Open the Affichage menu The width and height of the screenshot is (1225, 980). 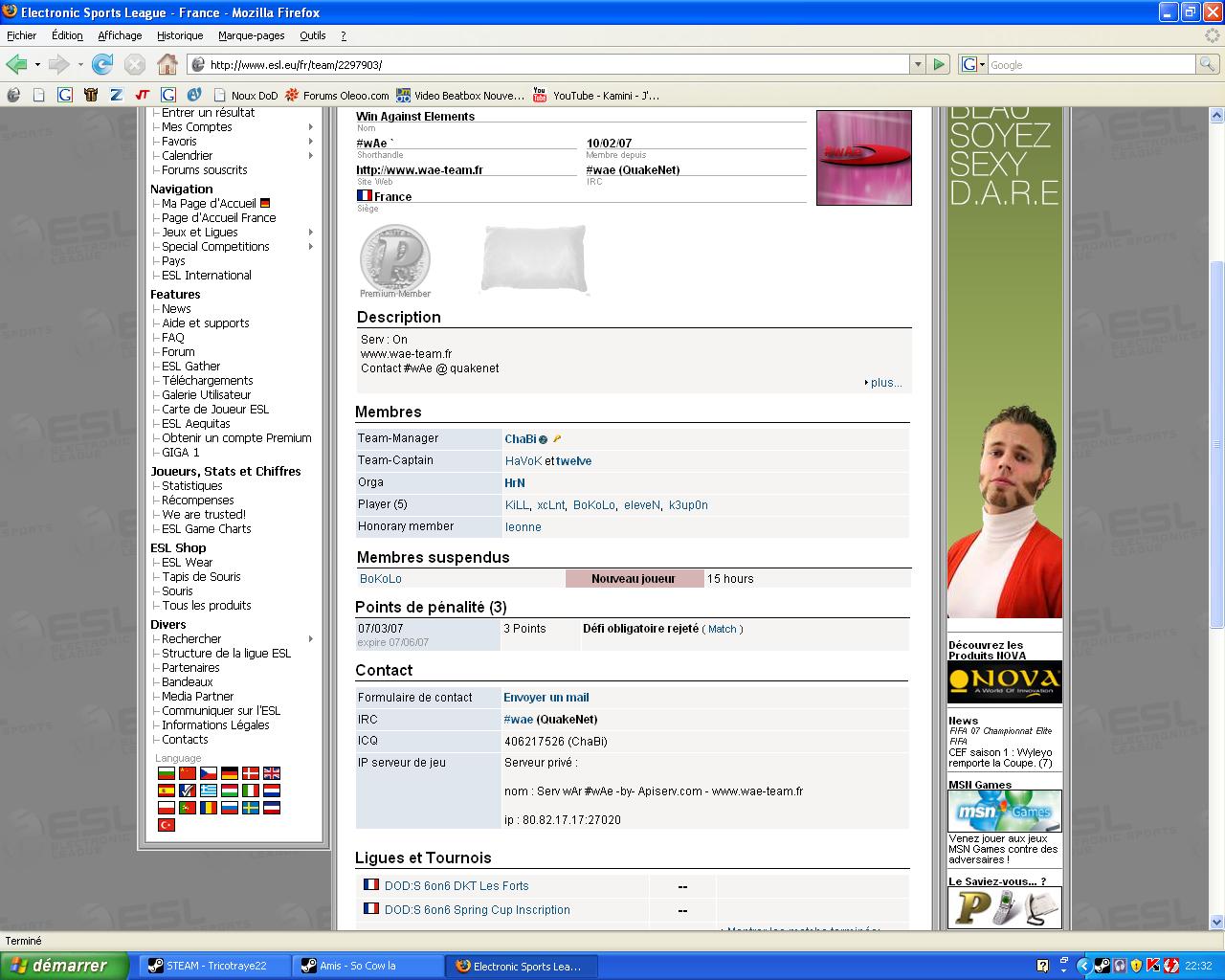[120, 35]
